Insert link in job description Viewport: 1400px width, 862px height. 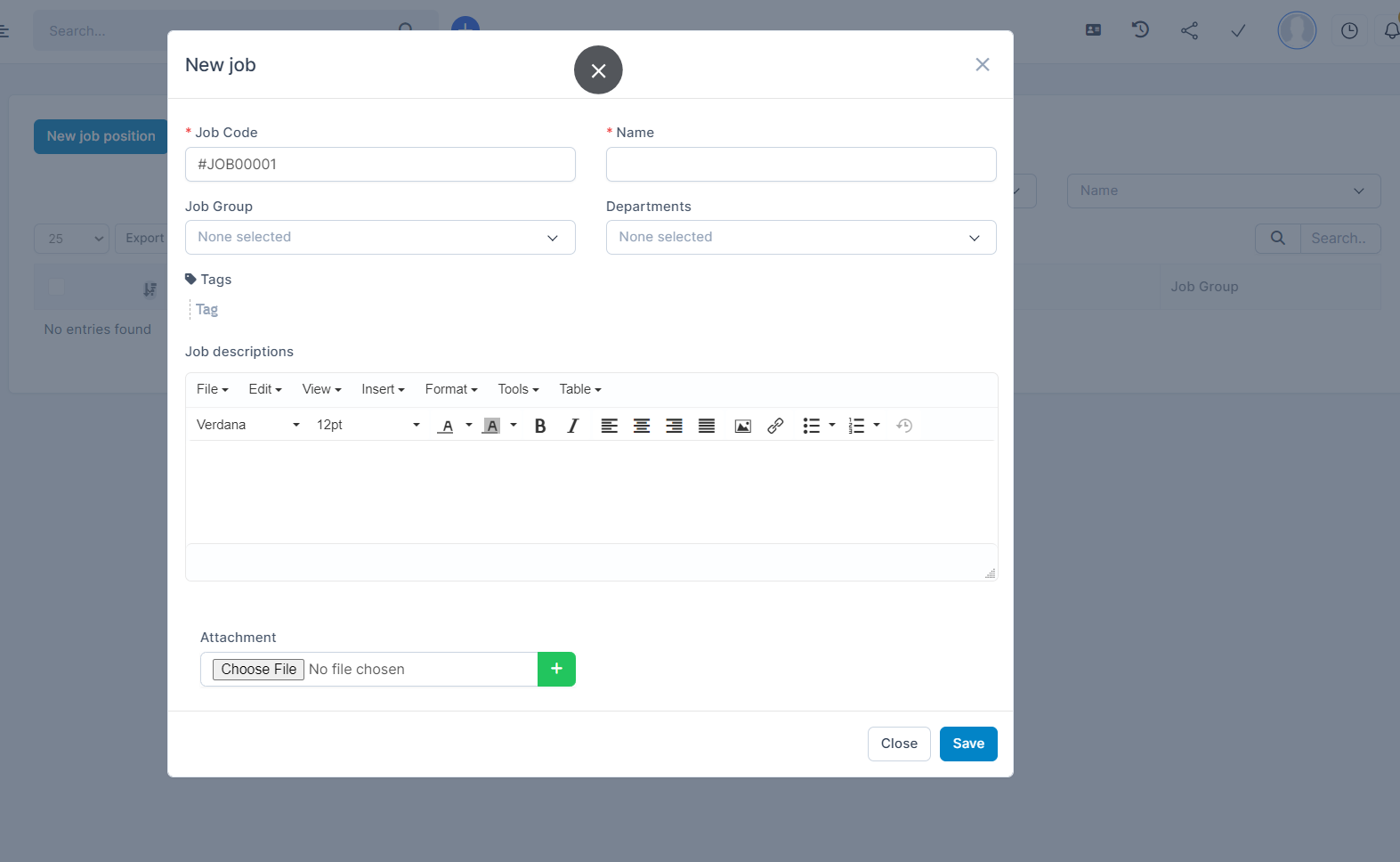click(x=775, y=426)
